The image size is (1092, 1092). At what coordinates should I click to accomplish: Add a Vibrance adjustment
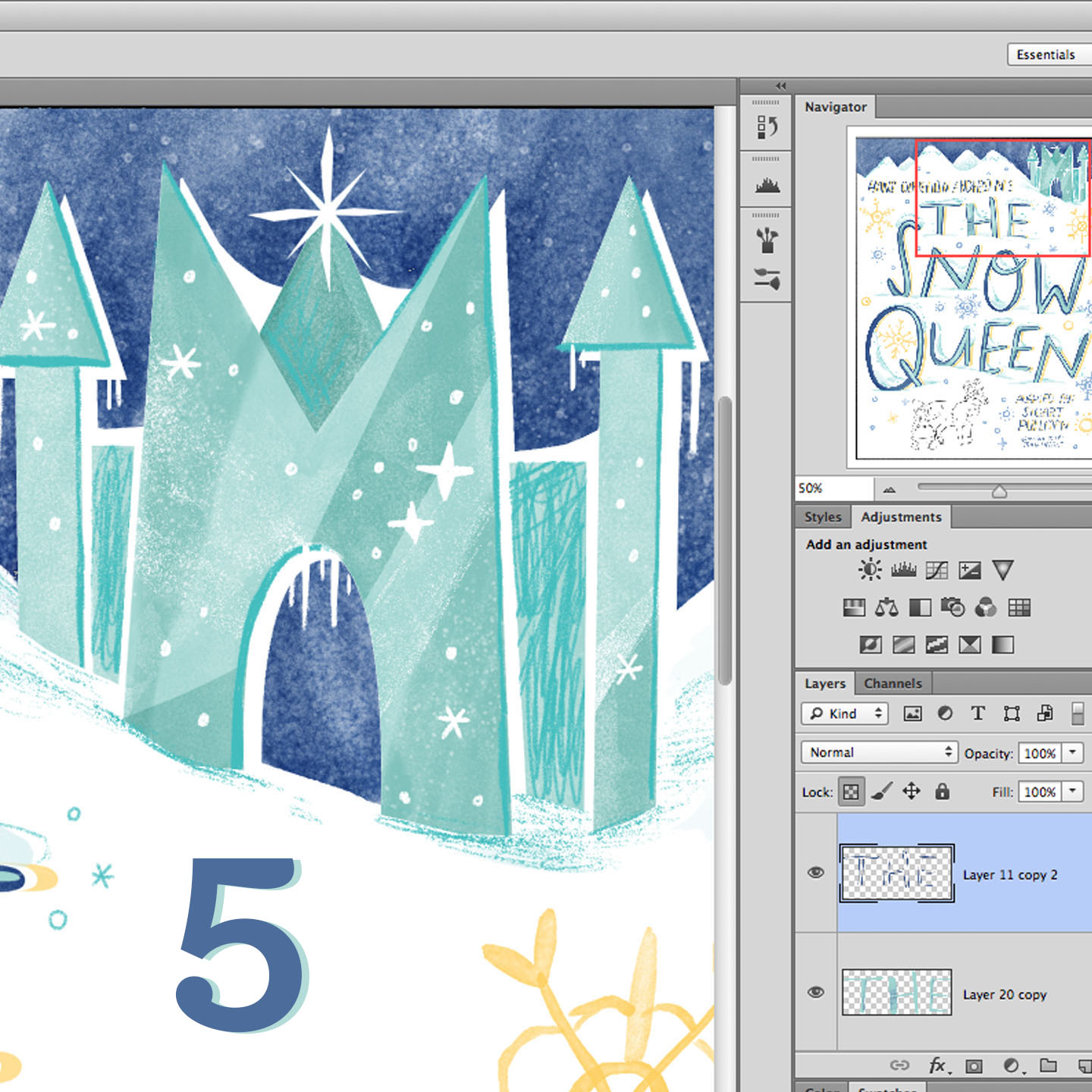tap(1003, 570)
